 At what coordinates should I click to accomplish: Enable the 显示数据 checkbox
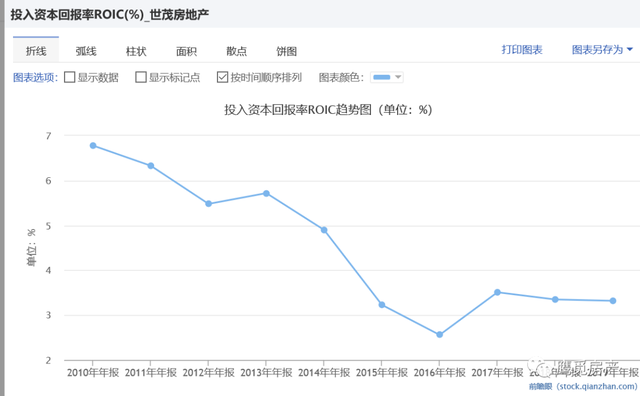70,77
